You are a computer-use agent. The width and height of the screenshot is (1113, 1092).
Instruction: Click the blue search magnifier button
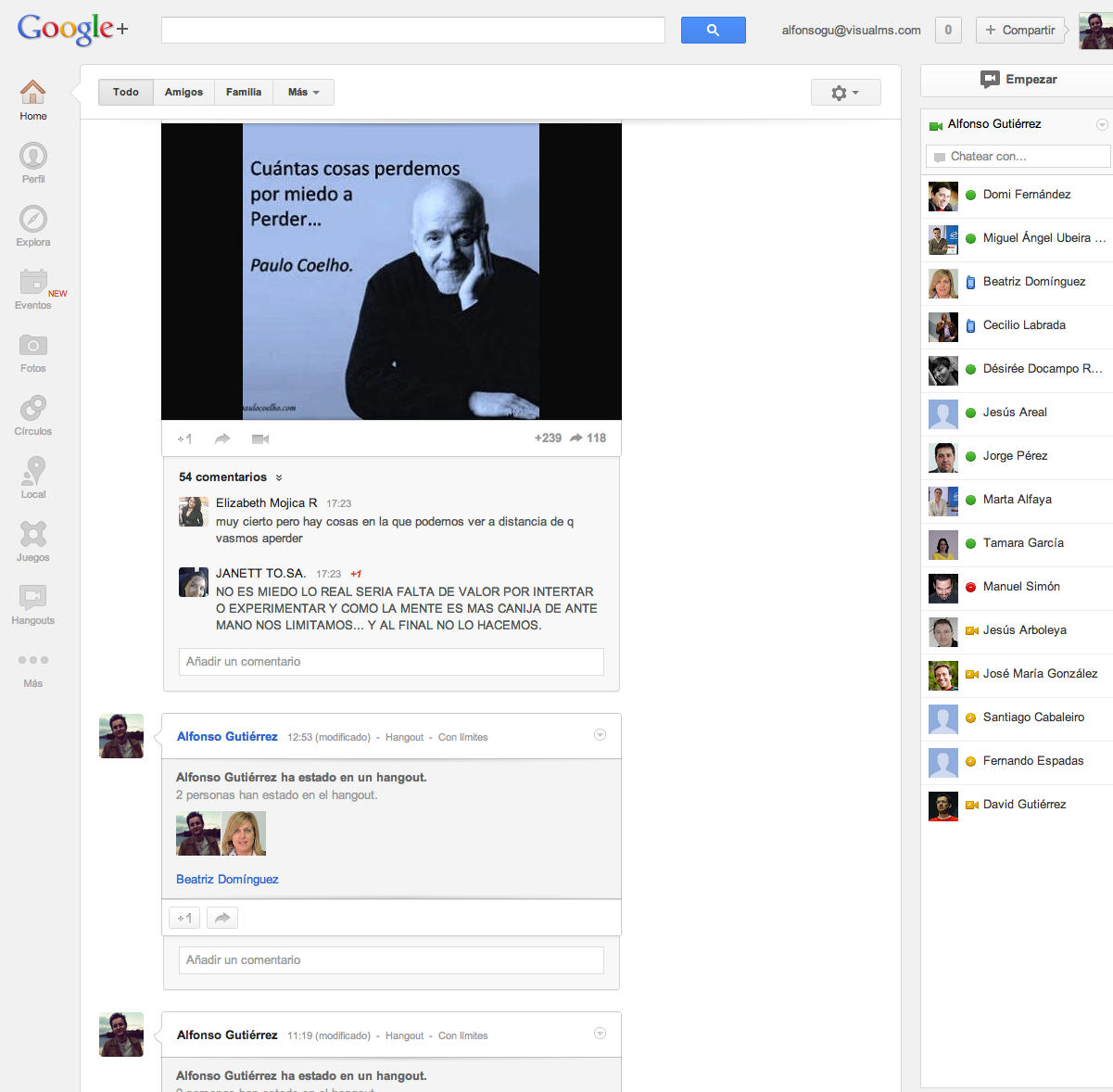[x=713, y=30]
